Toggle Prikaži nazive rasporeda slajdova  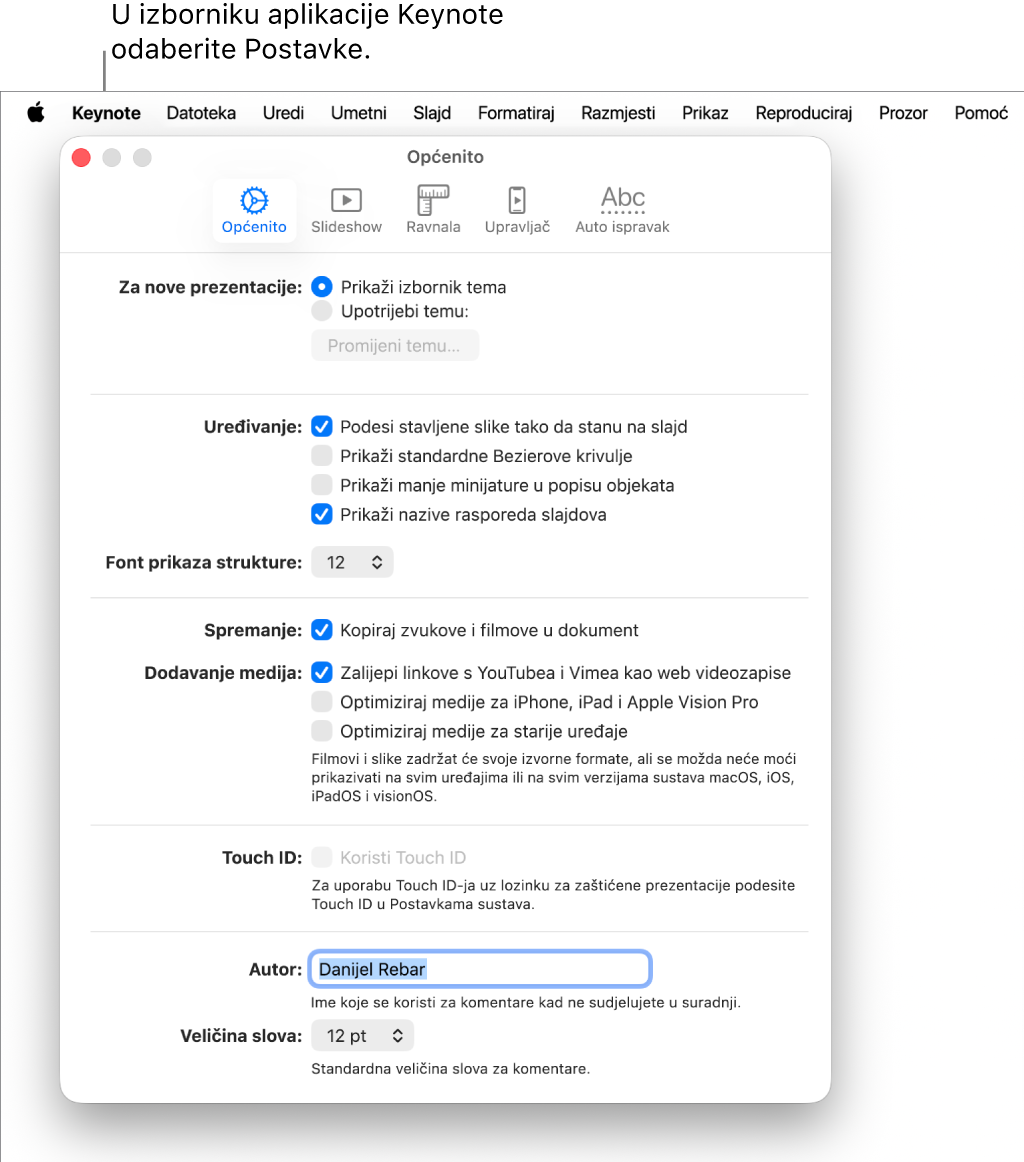click(322, 514)
